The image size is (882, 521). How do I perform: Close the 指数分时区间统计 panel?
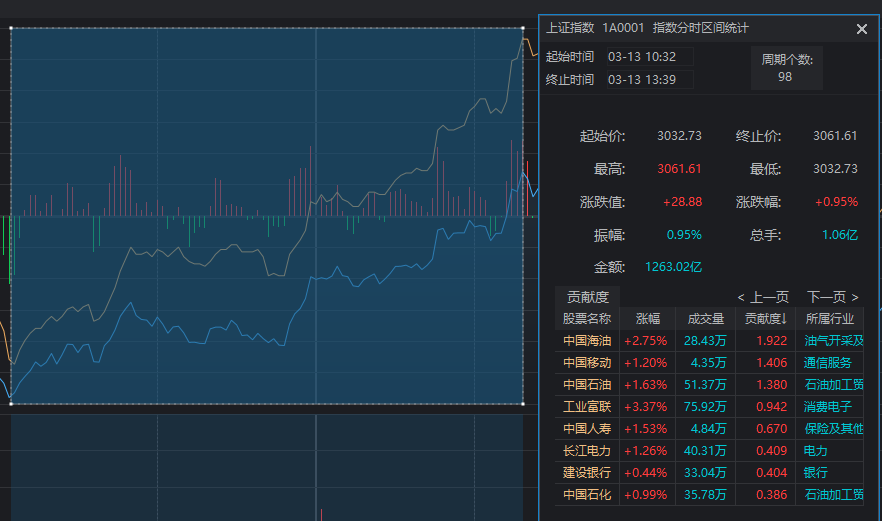tap(861, 29)
